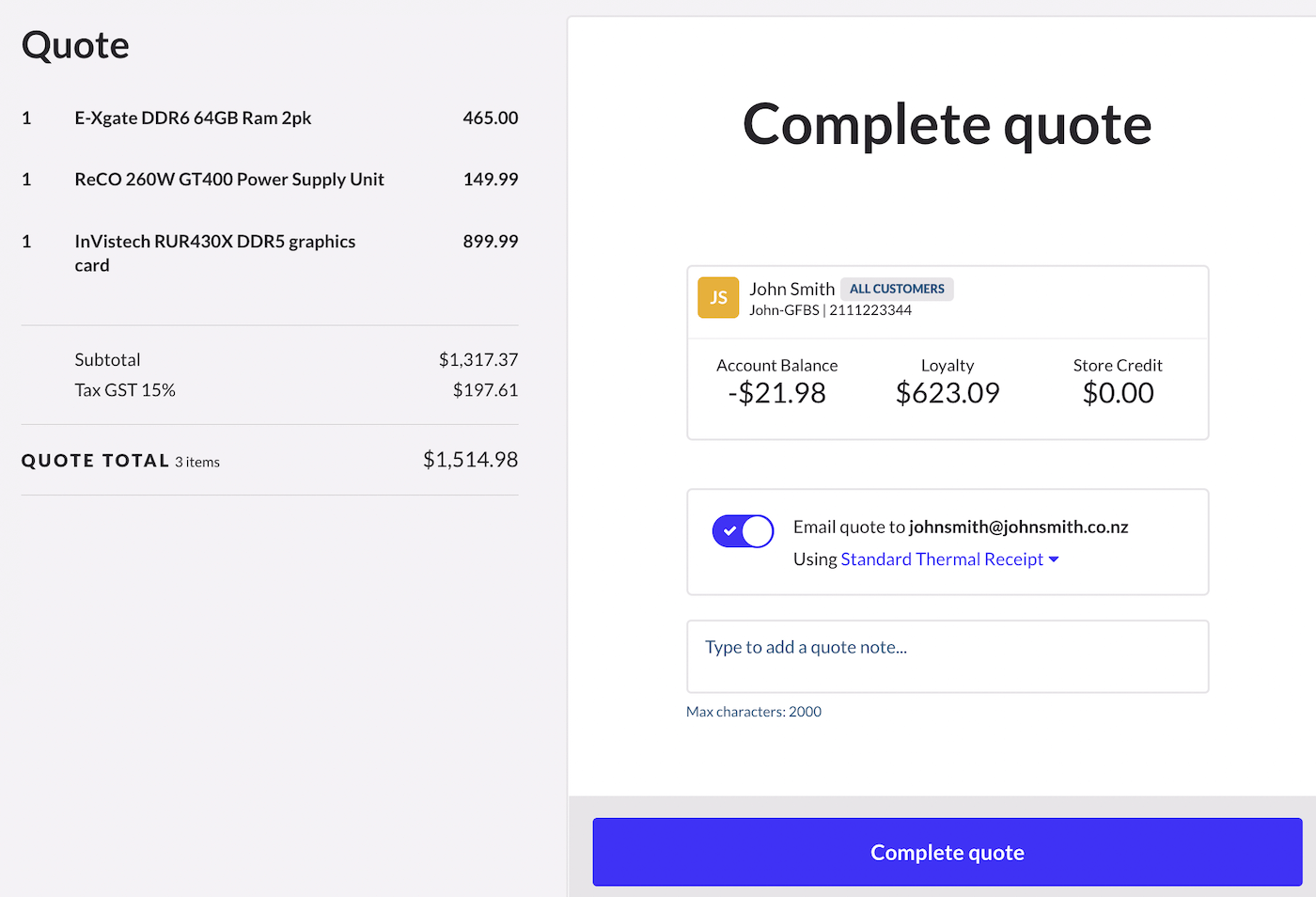The width and height of the screenshot is (1316, 897).
Task: Click the ALL CUSTOMERS badge next to John Smith
Action: (897, 289)
